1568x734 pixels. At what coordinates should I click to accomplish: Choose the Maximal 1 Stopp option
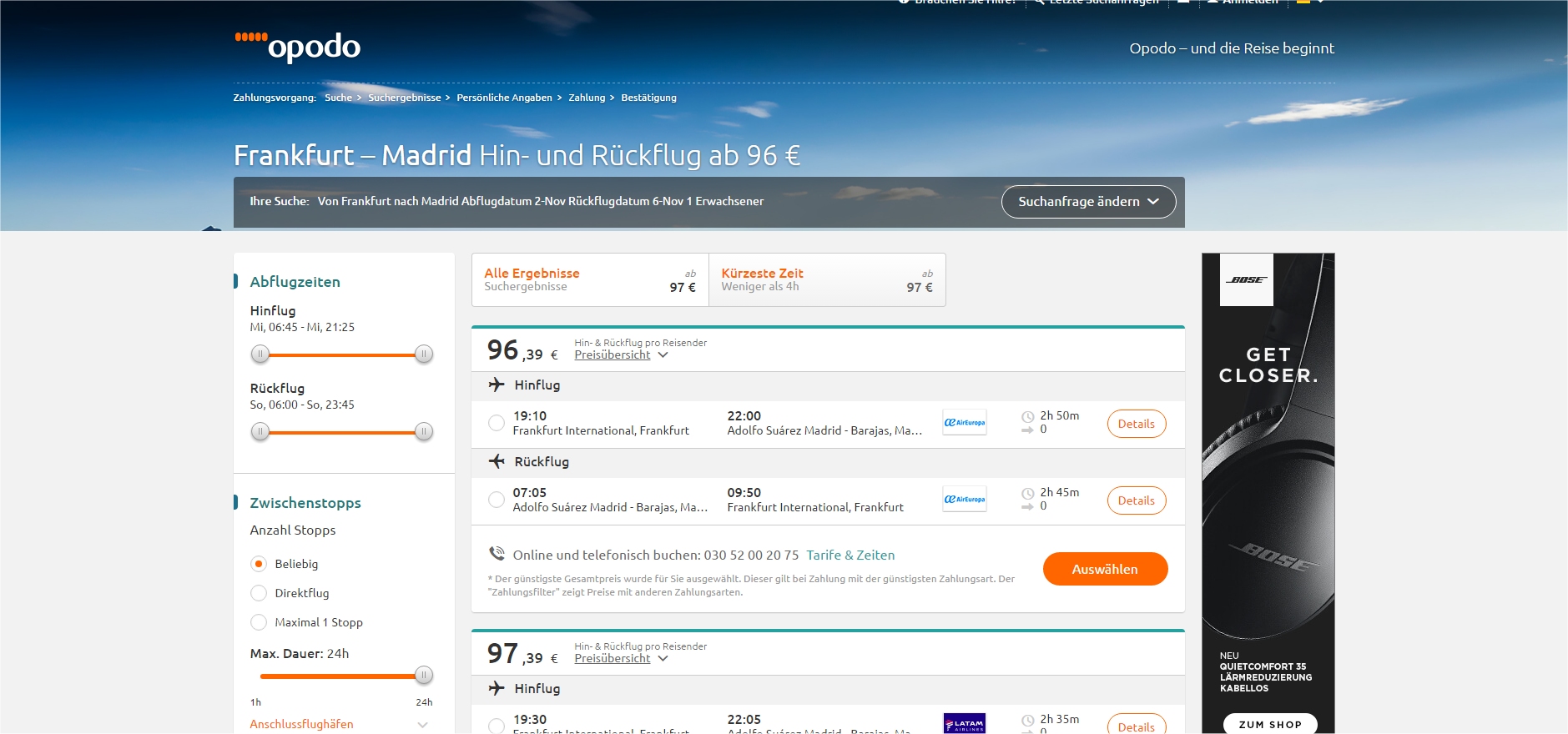pos(259,622)
